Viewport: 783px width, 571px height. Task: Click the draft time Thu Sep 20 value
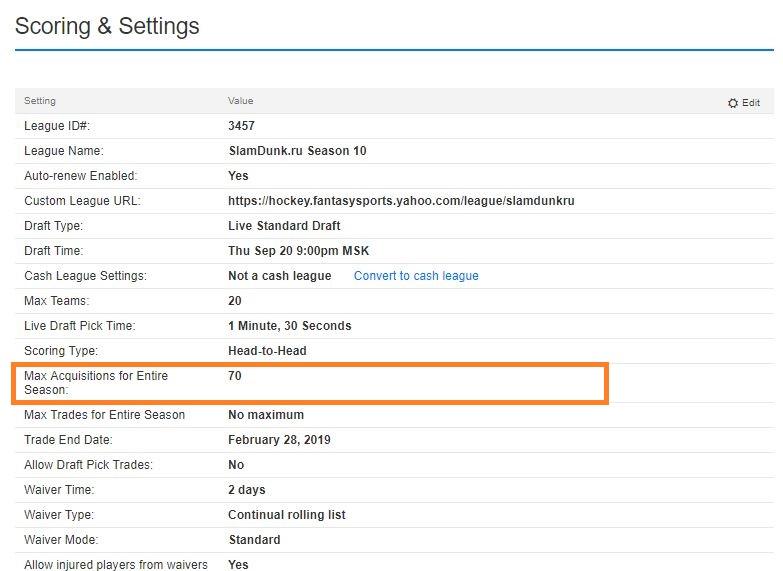(x=298, y=251)
